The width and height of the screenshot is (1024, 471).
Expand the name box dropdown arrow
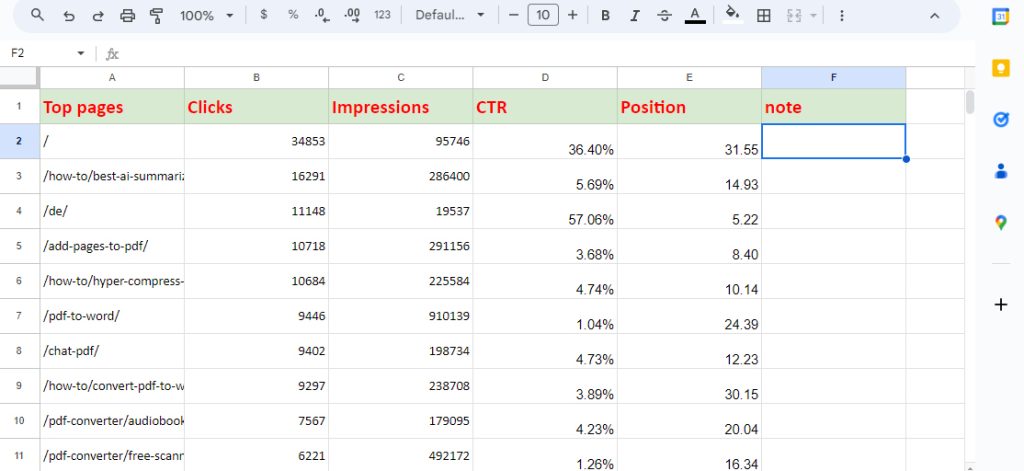pyautogui.click(x=81, y=54)
